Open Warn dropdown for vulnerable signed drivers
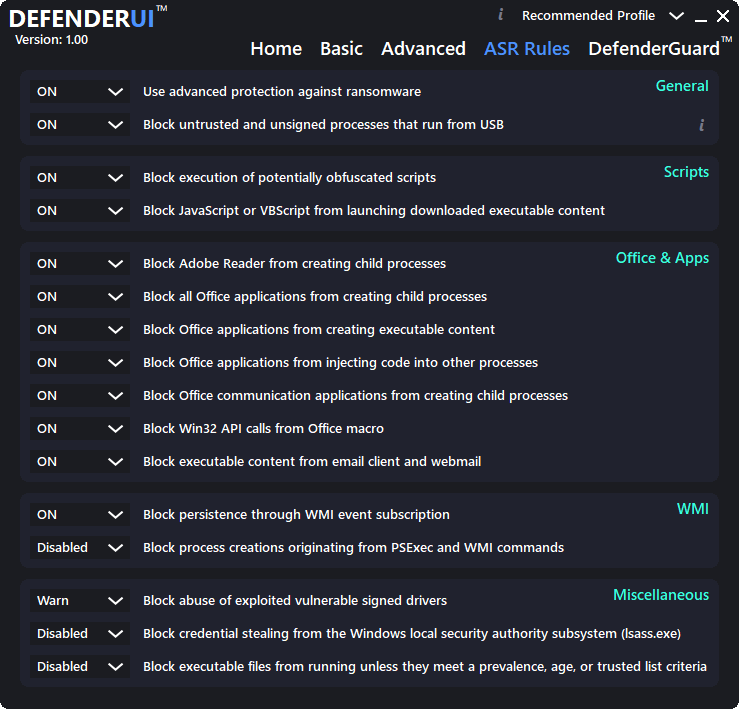The width and height of the screenshot is (739, 709). pos(80,601)
